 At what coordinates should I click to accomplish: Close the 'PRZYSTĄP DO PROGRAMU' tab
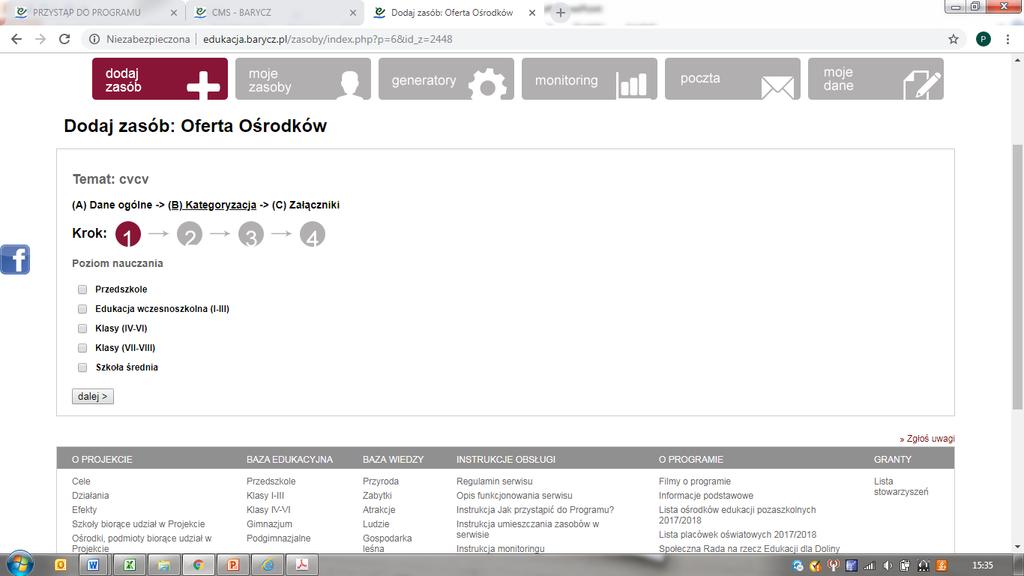[173, 12]
